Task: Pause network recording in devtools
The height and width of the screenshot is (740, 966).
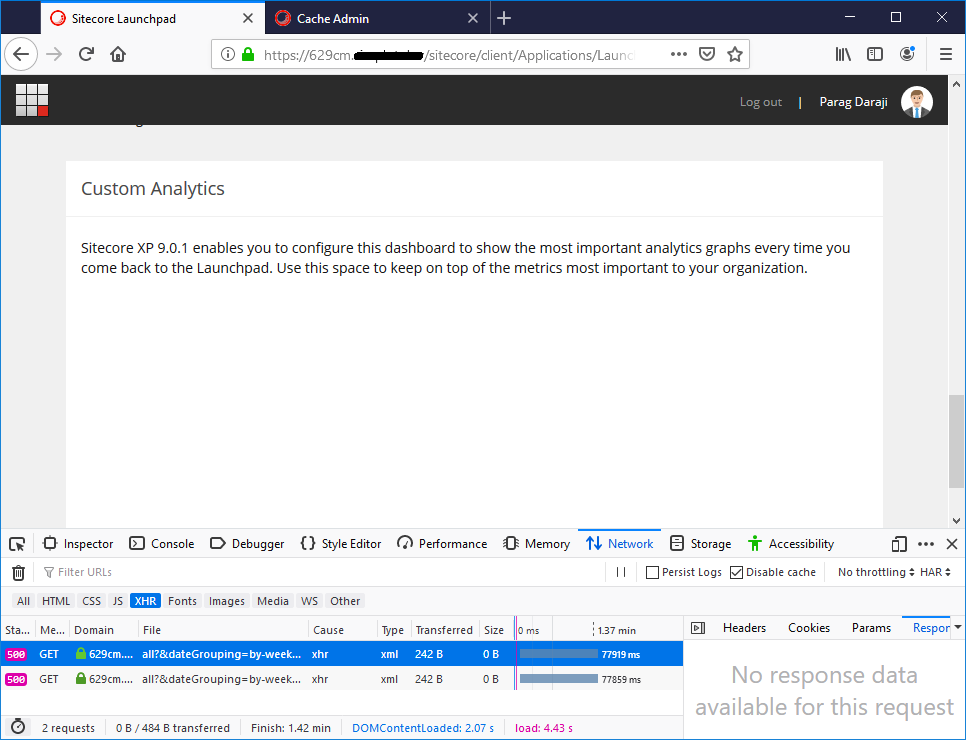Action: (x=621, y=572)
